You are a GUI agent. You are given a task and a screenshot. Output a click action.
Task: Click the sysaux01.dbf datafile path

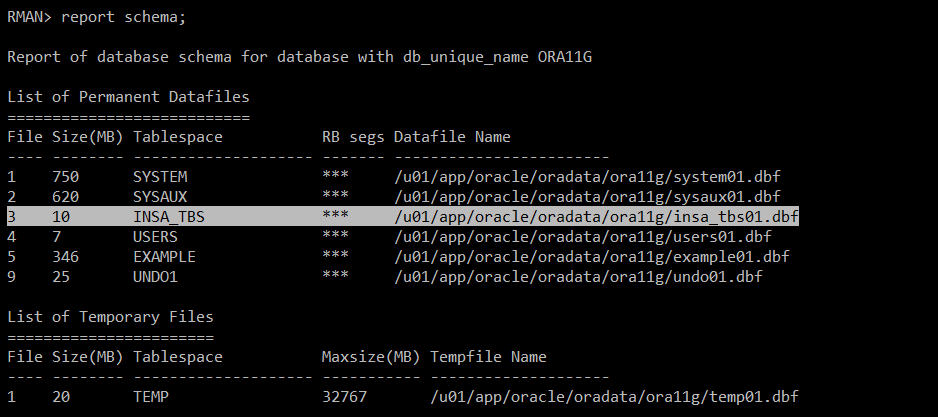pos(587,197)
